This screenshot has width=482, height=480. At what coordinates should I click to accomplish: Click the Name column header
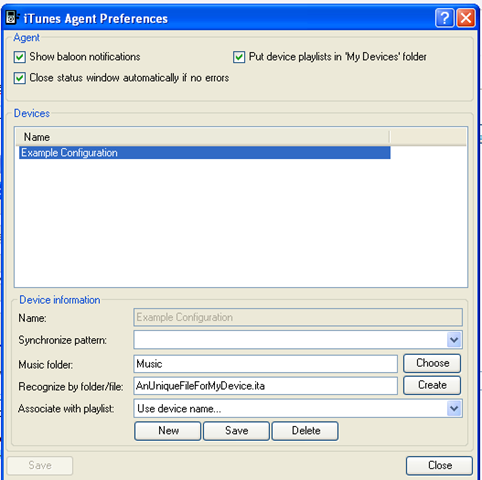point(203,137)
